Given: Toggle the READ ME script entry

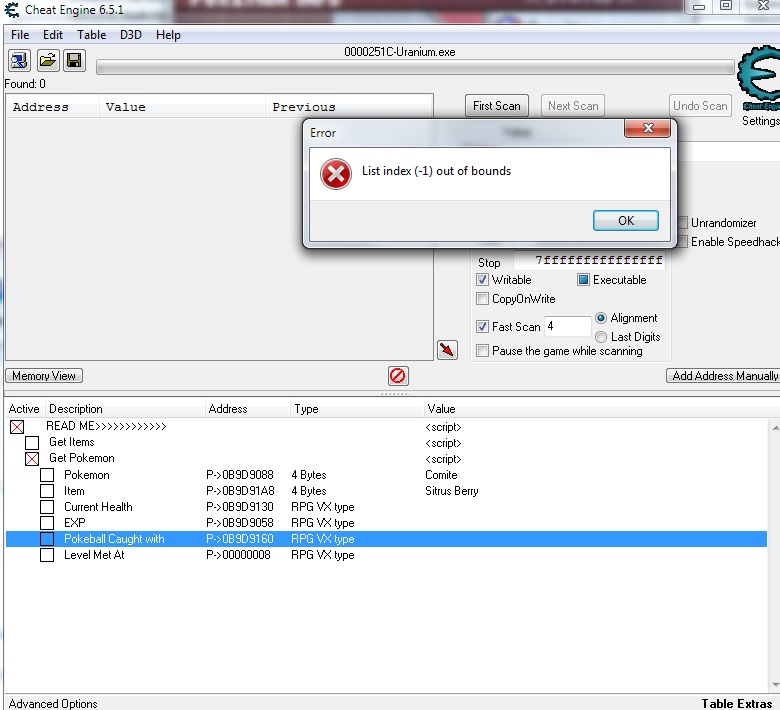Looking at the screenshot, I should pos(17,427).
